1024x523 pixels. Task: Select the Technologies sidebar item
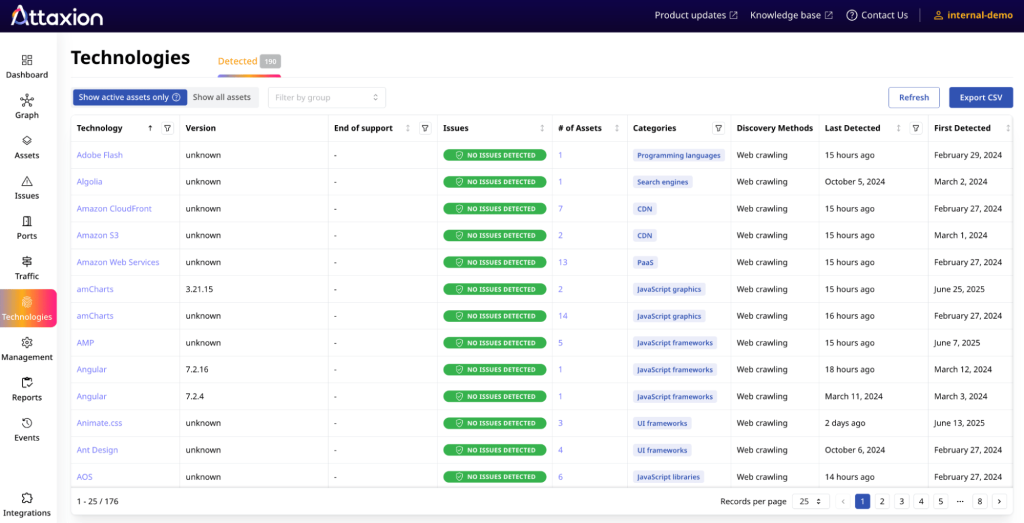click(x=28, y=308)
